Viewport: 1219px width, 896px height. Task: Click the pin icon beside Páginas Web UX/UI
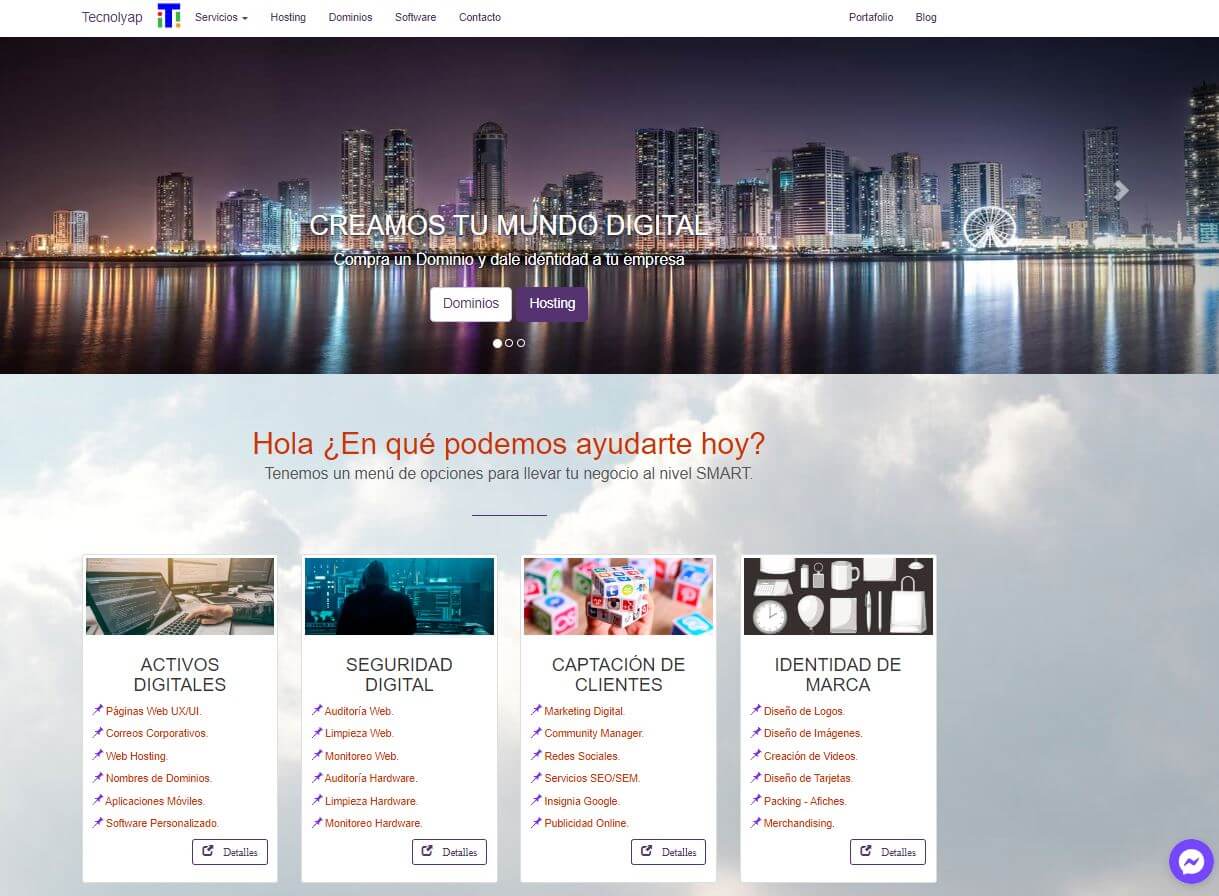pyautogui.click(x=98, y=710)
